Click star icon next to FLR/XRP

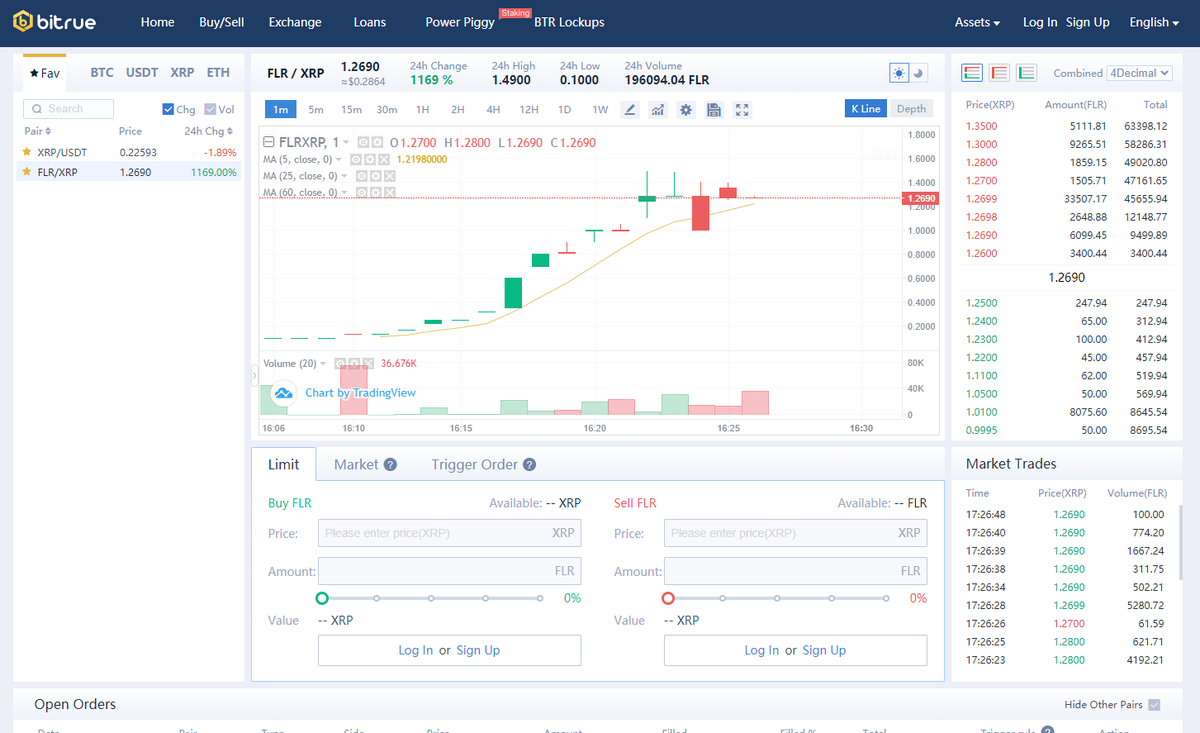click(x=27, y=172)
